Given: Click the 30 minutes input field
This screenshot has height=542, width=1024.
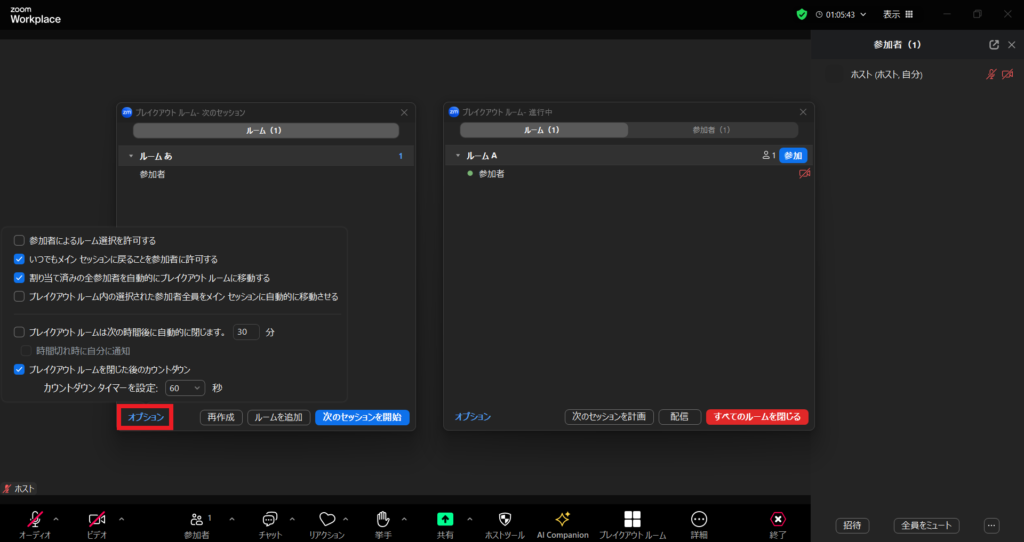Looking at the screenshot, I should click(x=245, y=332).
